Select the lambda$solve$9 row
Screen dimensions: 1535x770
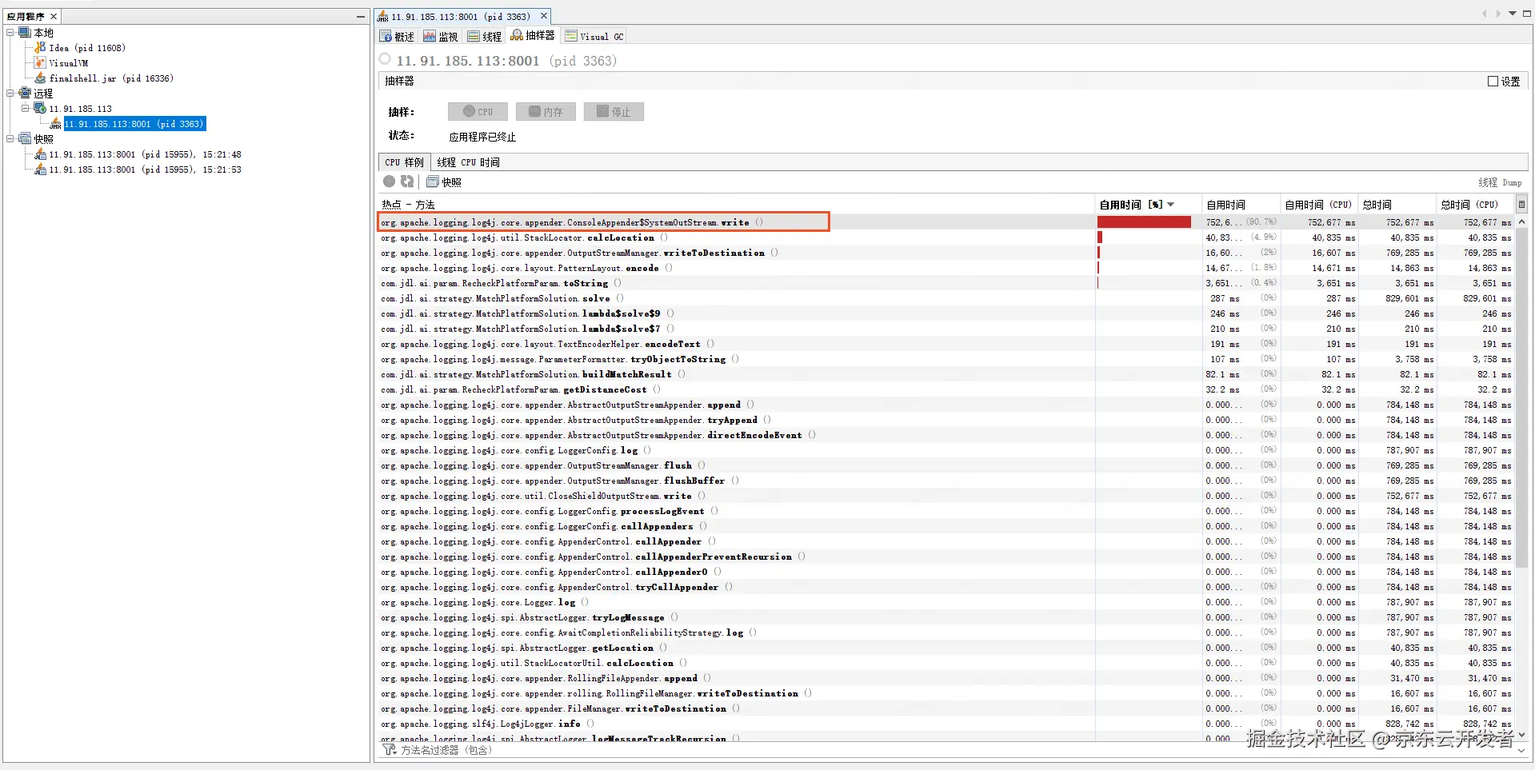pyautogui.click(x=946, y=313)
